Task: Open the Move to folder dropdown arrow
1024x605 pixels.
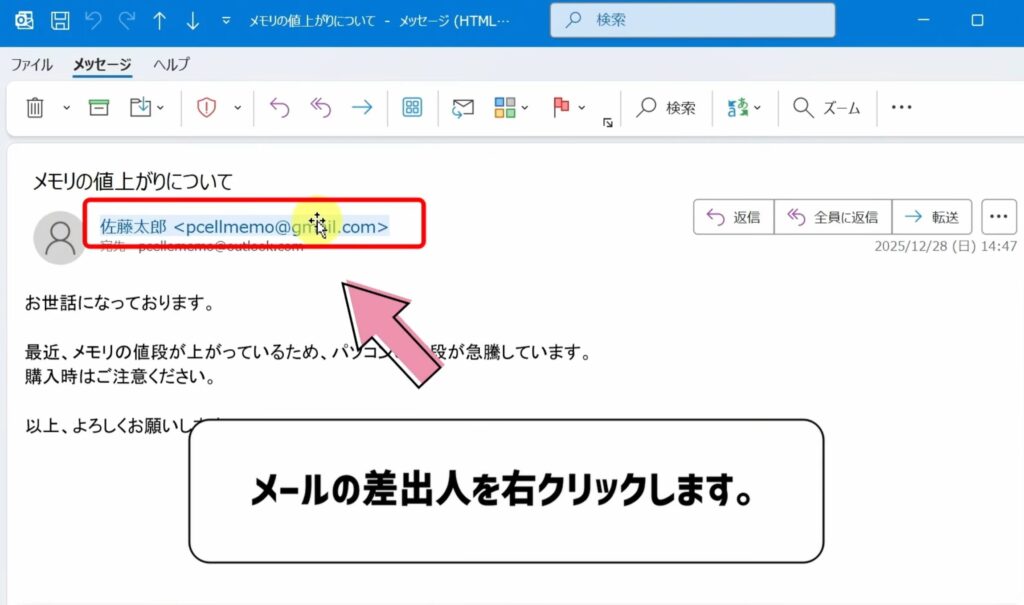Action: [160, 108]
